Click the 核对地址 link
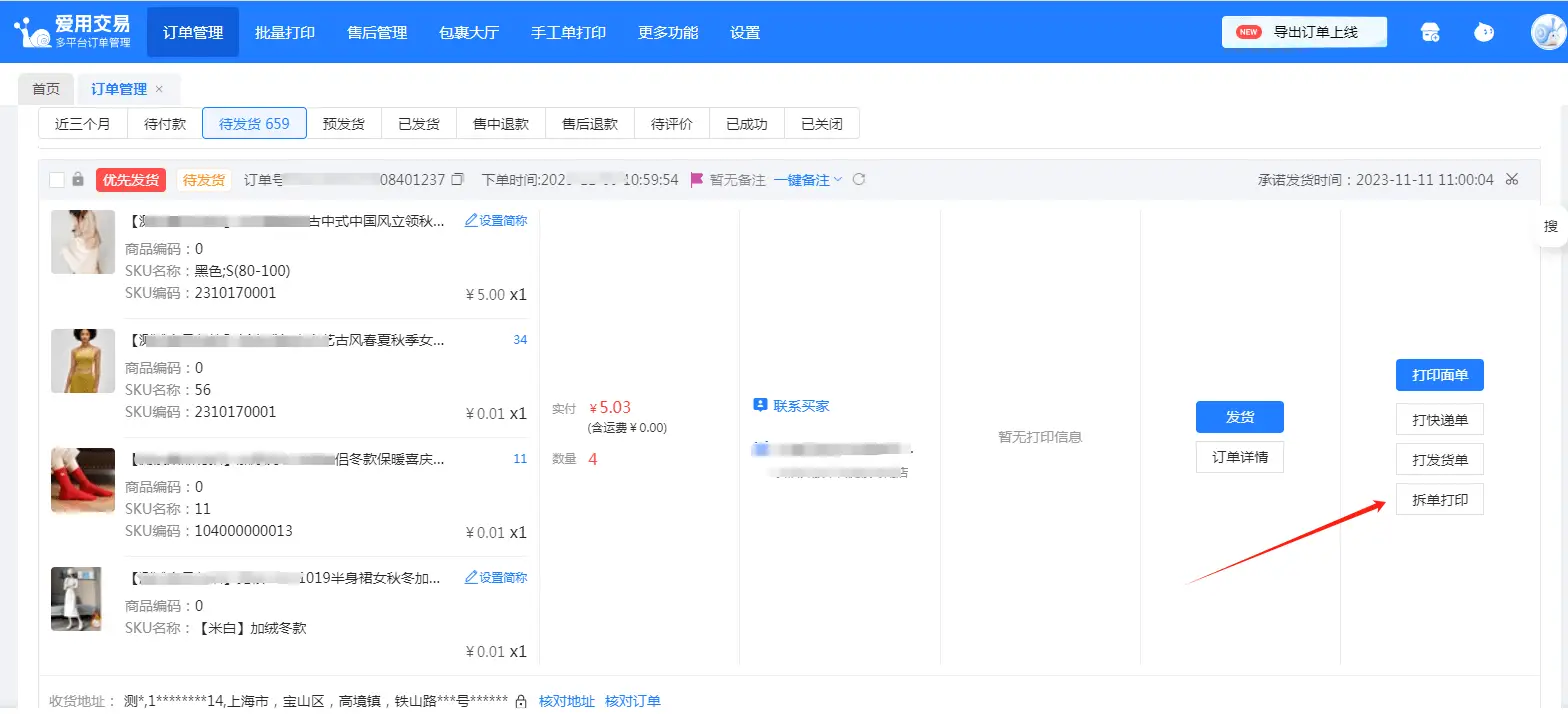The image size is (1568, 714). pyautogui.click(x=567, y=702)
